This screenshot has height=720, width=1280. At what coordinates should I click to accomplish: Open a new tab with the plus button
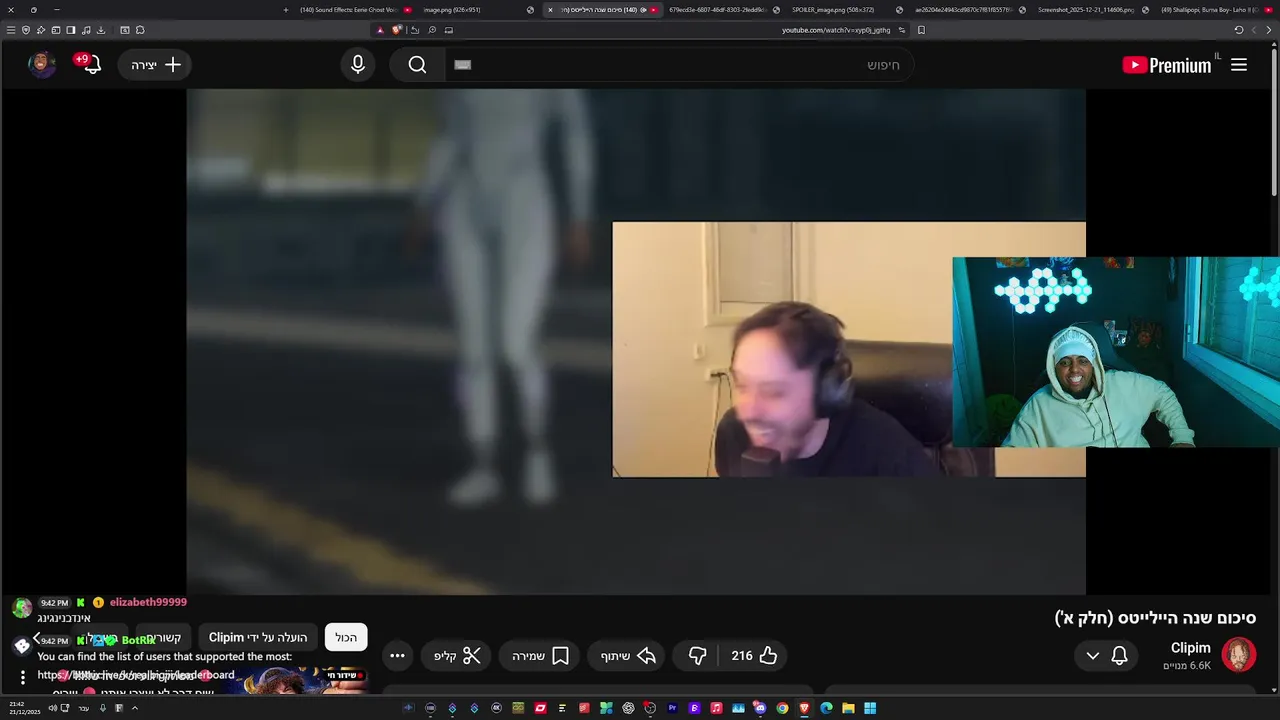(286, 10)
